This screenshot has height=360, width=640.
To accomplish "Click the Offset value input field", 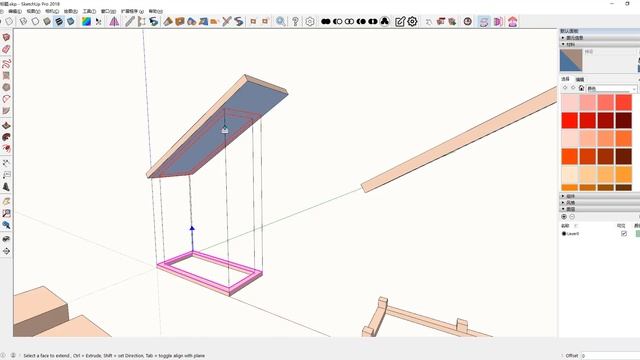I will tap(610, 356).
